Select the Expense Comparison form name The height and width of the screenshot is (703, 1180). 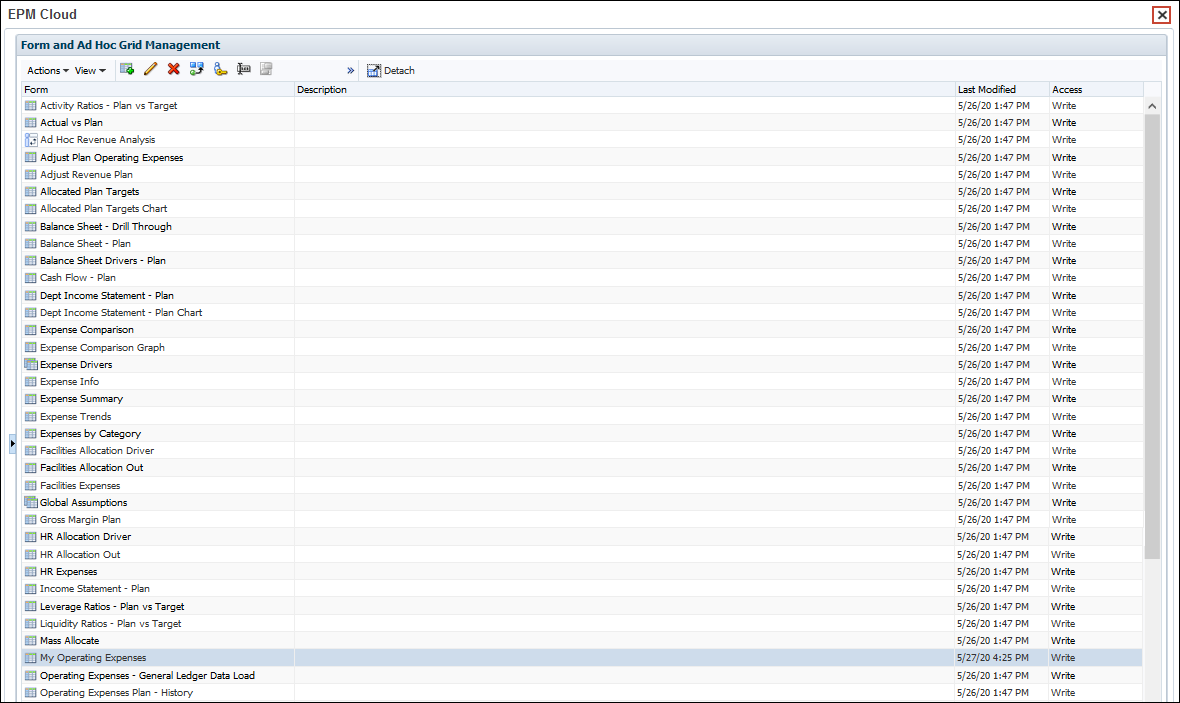coord(87,330)
